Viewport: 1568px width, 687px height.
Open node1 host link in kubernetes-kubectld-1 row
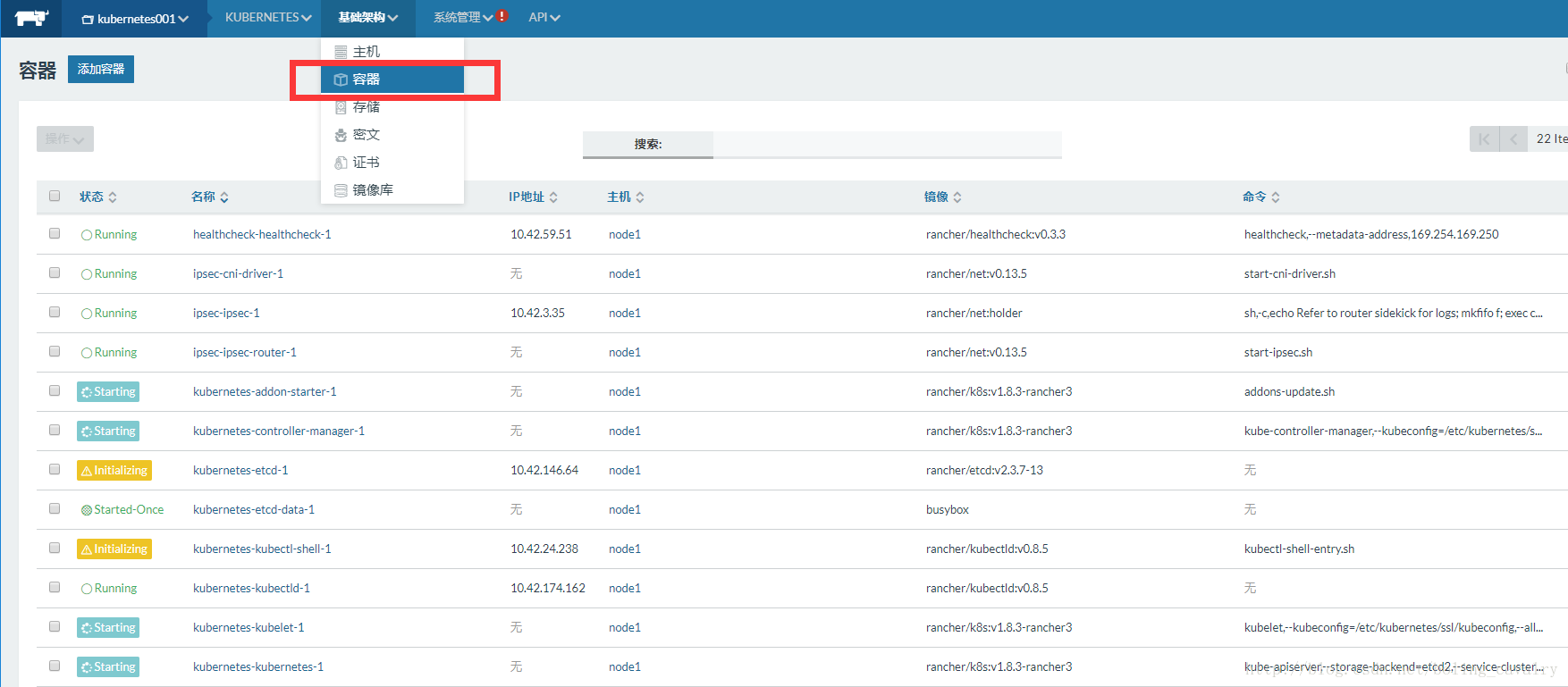tap(625, 588)
